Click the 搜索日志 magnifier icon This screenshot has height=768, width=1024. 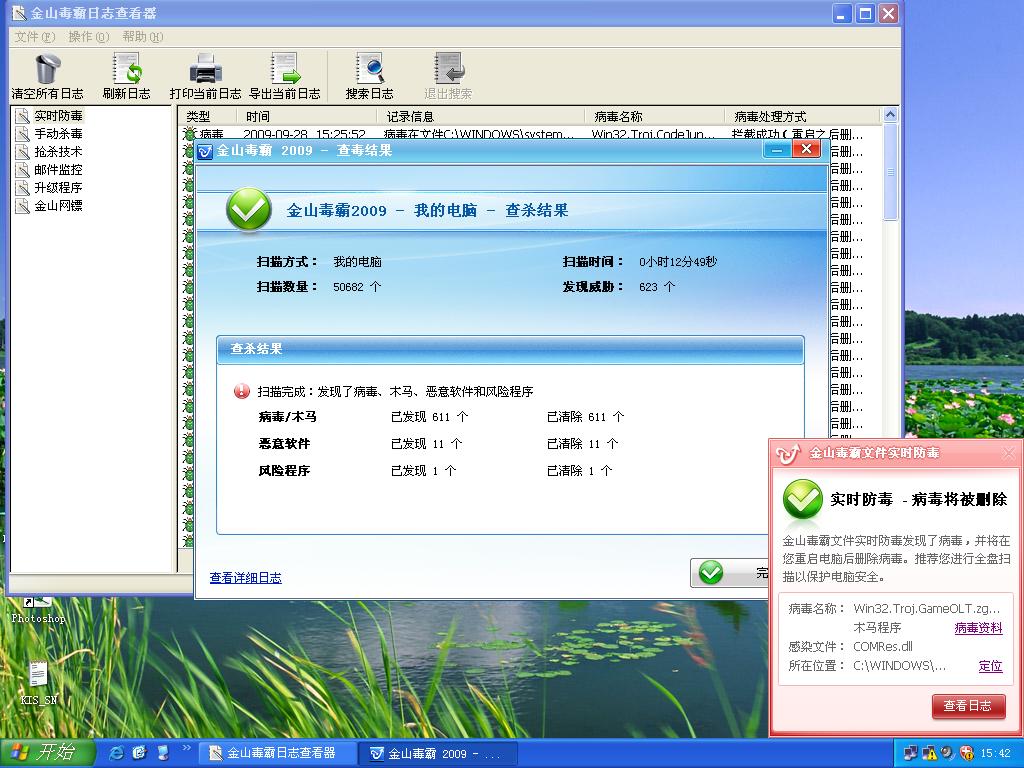click(x=370, y=69)
